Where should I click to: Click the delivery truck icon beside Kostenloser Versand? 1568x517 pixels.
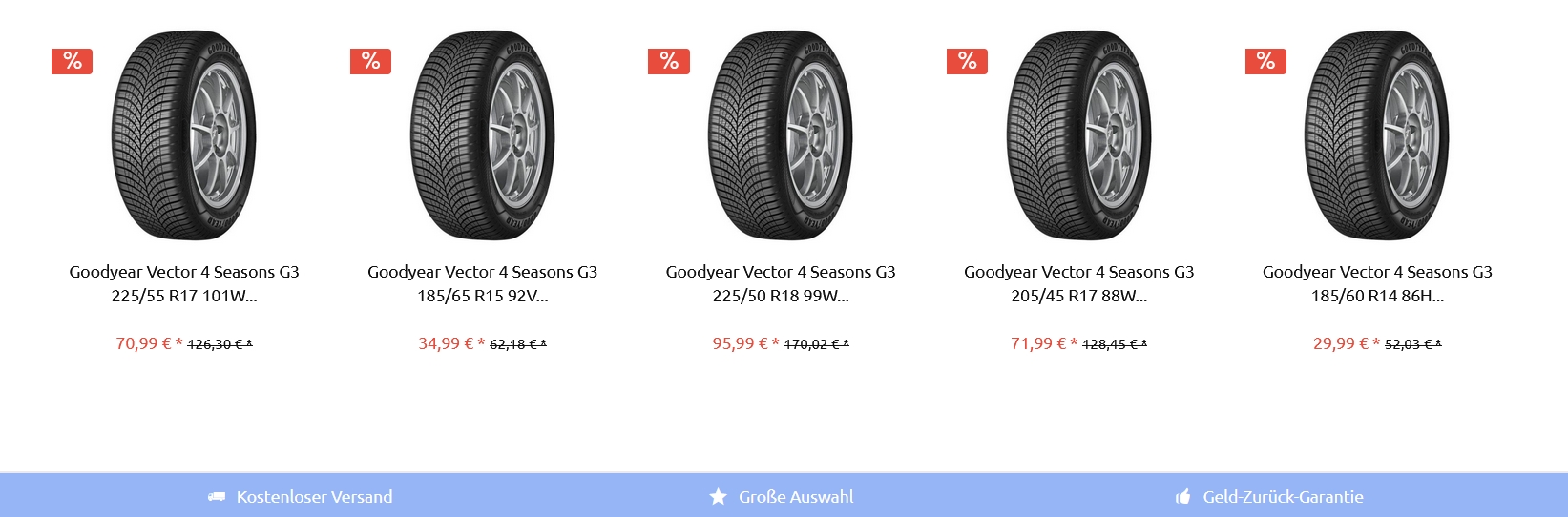pos(217,497)
